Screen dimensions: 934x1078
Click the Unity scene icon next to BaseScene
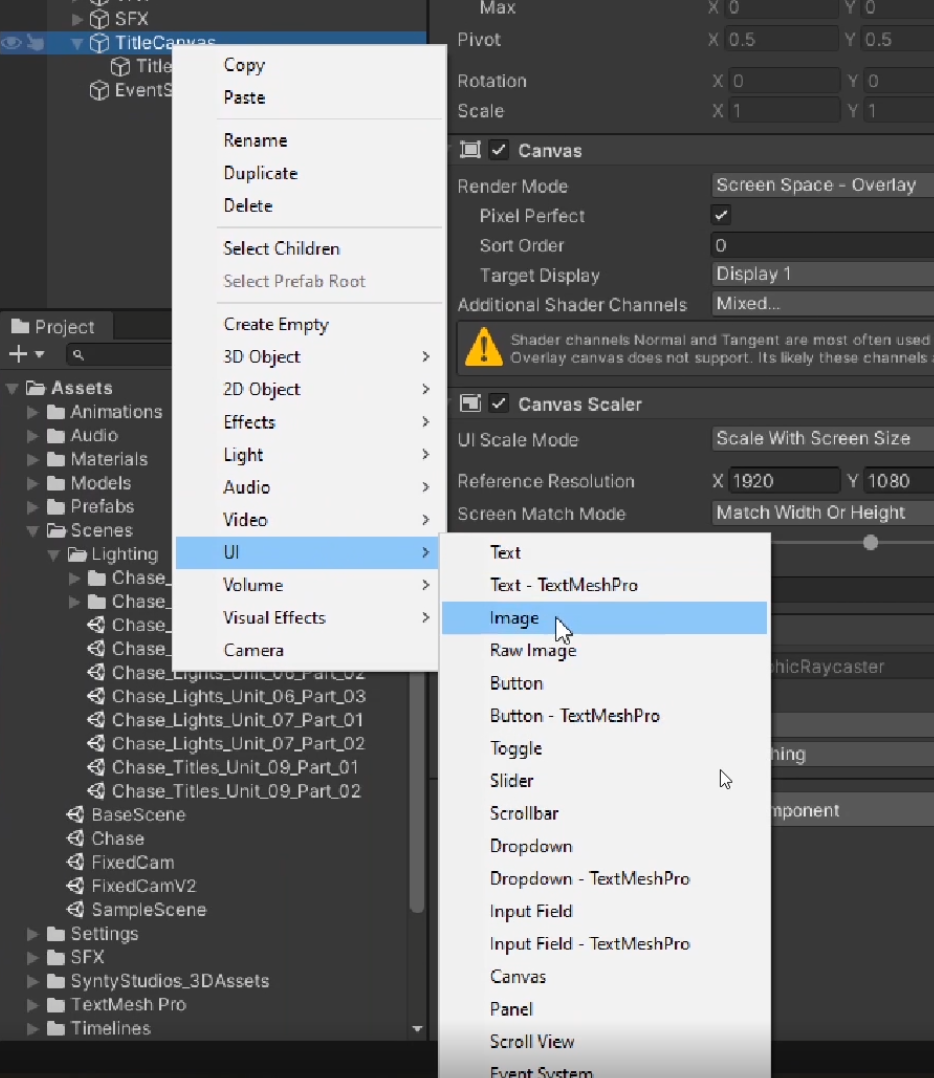click(76, 815)
